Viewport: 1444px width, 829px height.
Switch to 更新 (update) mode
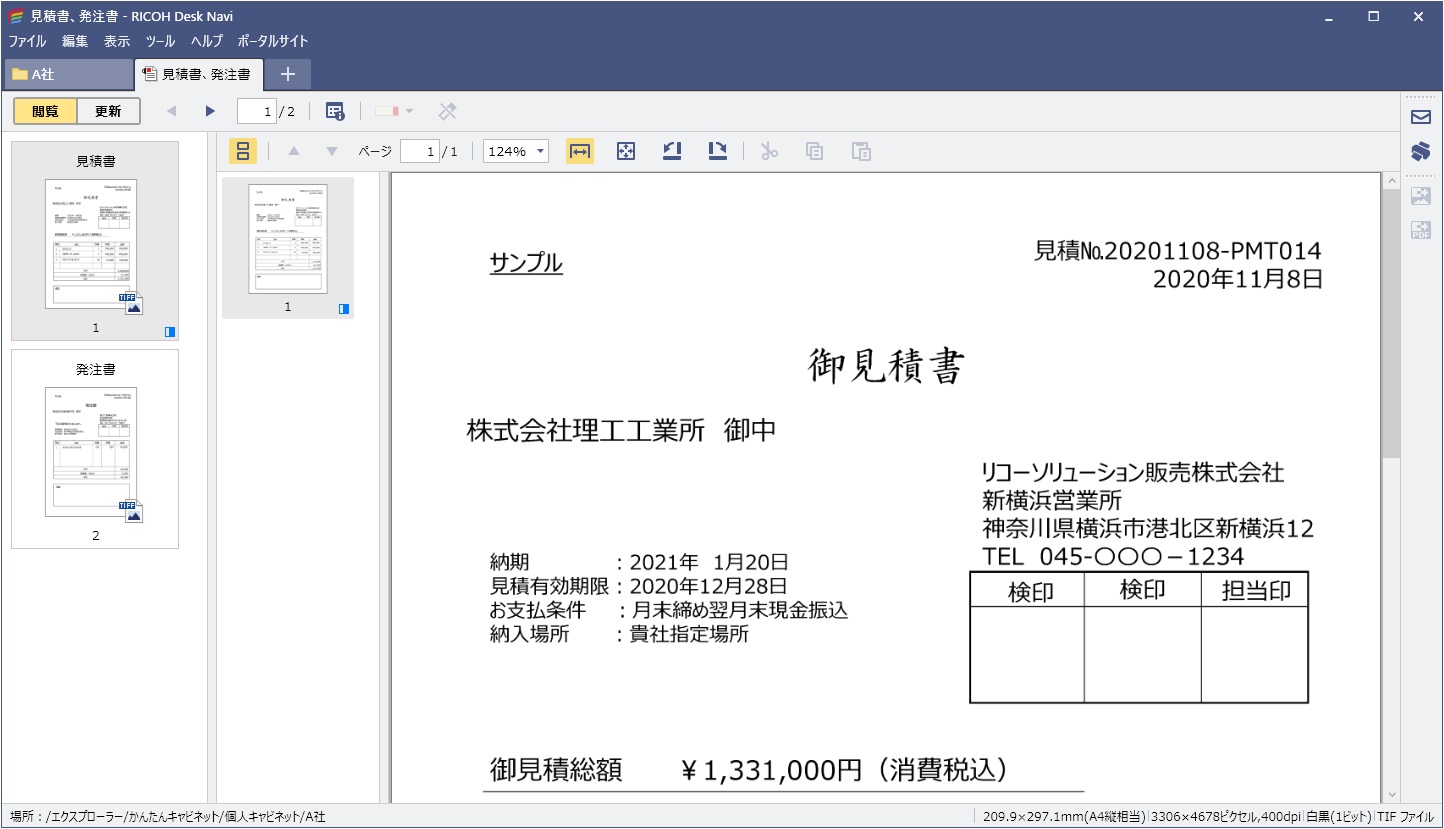point(108,111)
